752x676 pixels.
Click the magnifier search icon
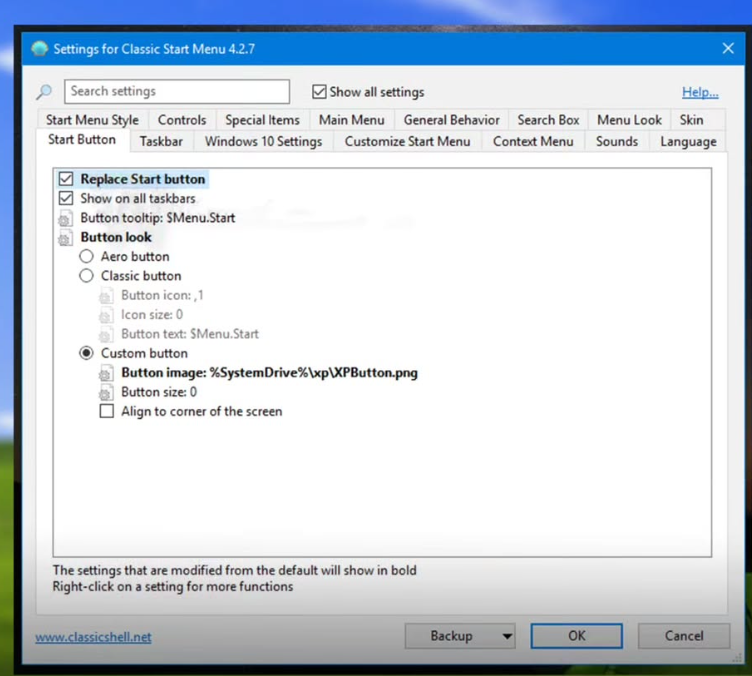click(x=44, y=92)
